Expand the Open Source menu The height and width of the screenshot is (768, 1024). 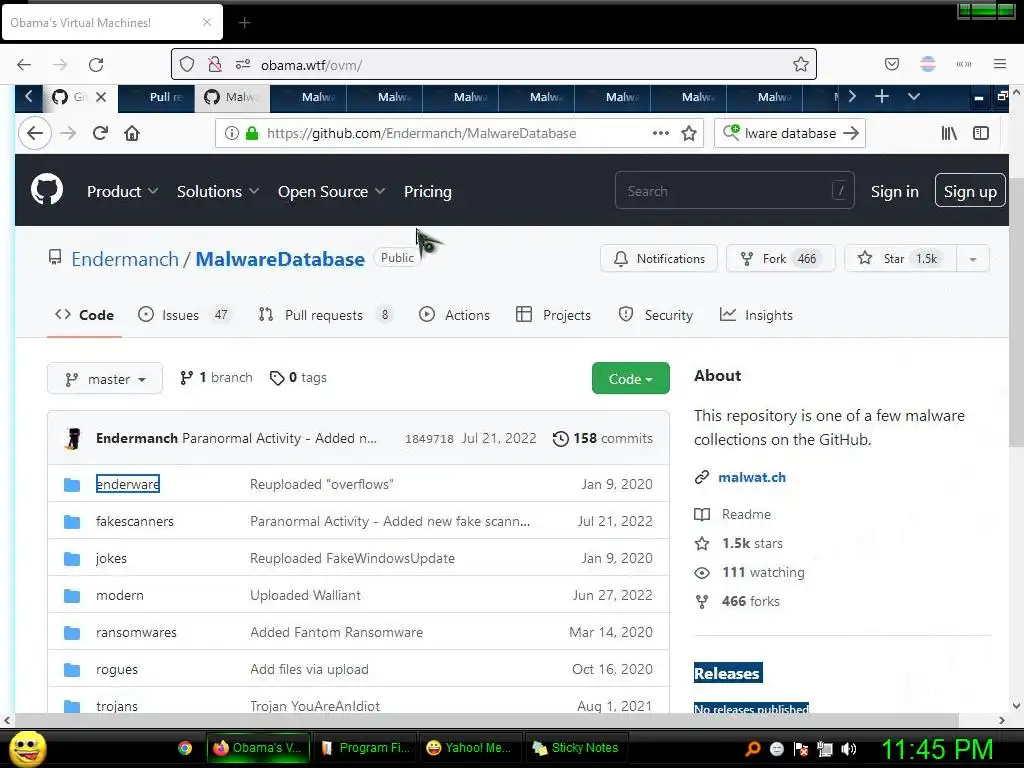(331, 191)
